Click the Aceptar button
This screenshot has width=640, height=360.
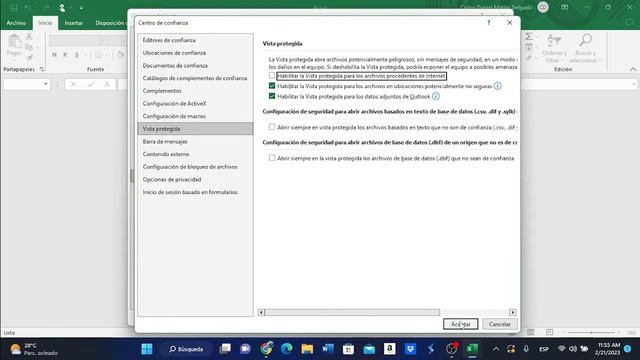pos(460,324)
